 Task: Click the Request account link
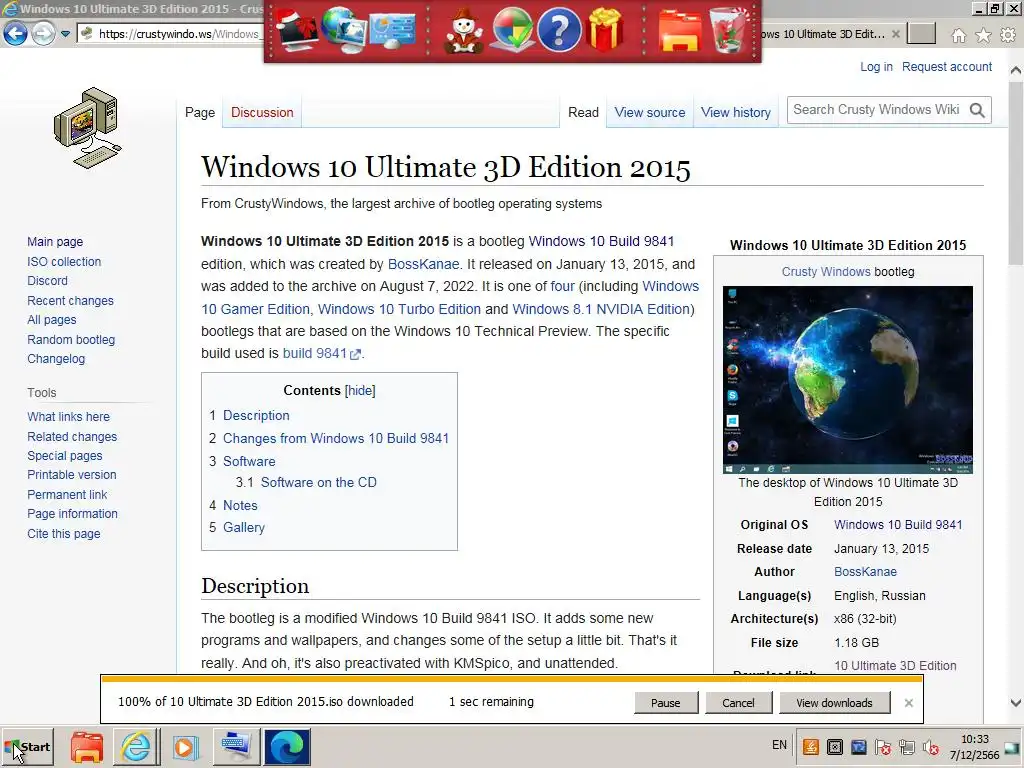946,67
